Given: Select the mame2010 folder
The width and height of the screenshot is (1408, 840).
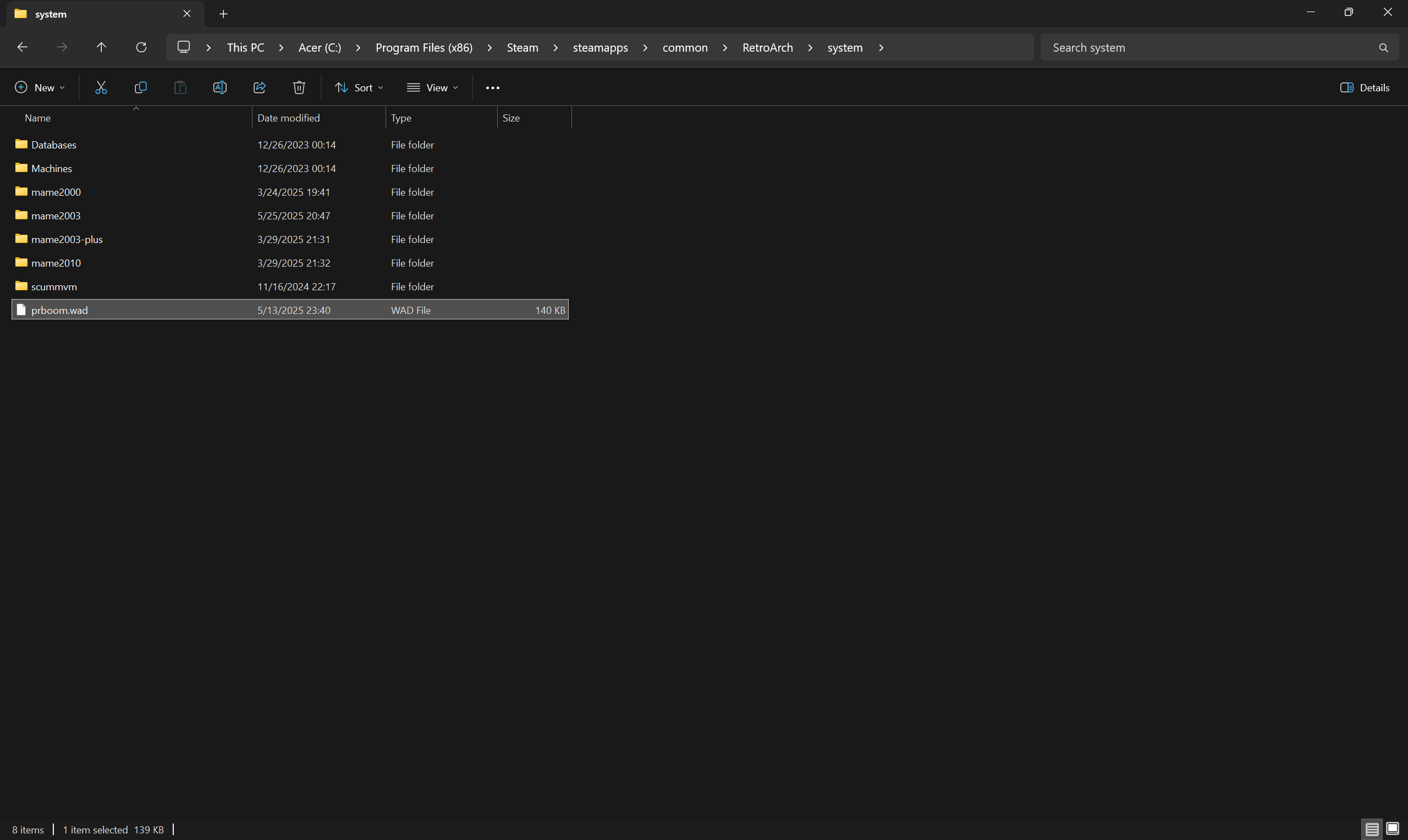Looking at the screenshot, I should click(290, 263).
